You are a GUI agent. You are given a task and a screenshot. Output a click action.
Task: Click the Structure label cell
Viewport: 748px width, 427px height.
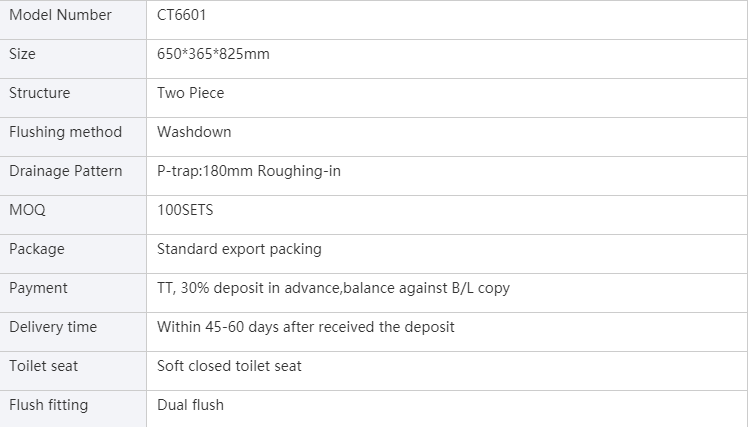click(73, 98)
